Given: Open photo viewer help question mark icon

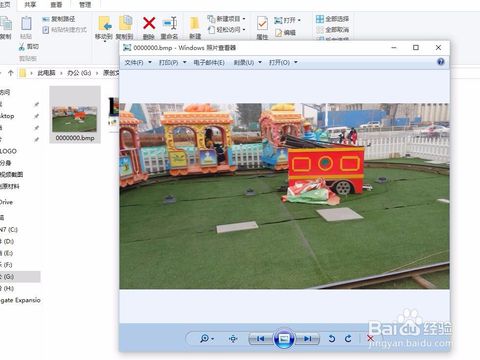Looking at the screenshot, I should (441, 62).
